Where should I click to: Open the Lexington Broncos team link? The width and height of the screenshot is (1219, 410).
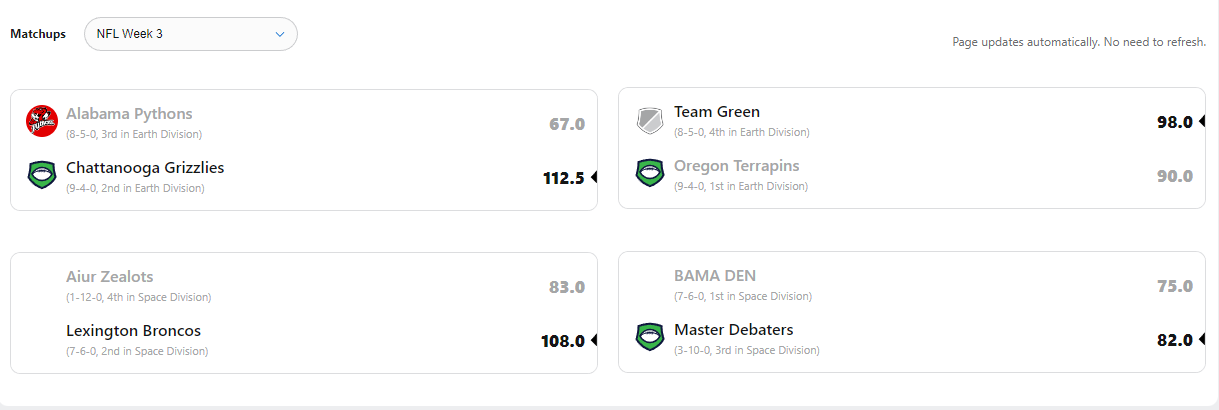click(x=134, y=331)
